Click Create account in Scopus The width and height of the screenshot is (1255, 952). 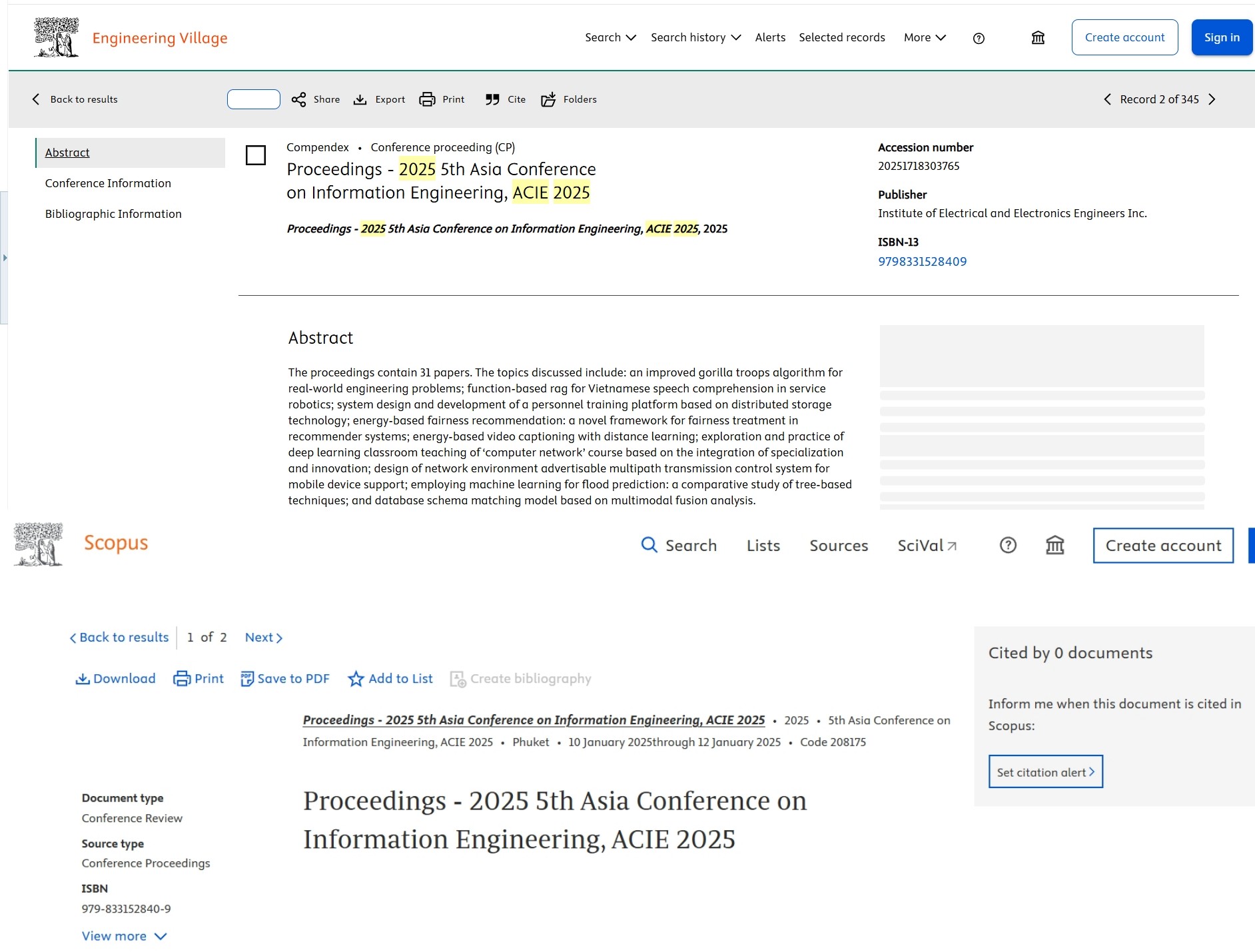pyautogui.click(x=1163, y=546)
